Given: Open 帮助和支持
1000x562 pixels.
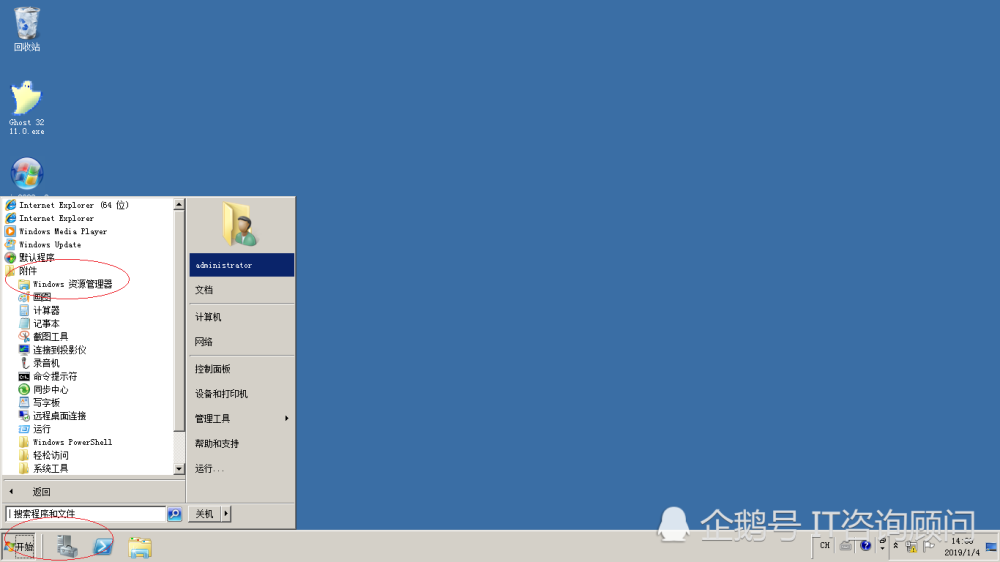Looking at the screenshot, I should pyautogui.click(x=242, y=443).
